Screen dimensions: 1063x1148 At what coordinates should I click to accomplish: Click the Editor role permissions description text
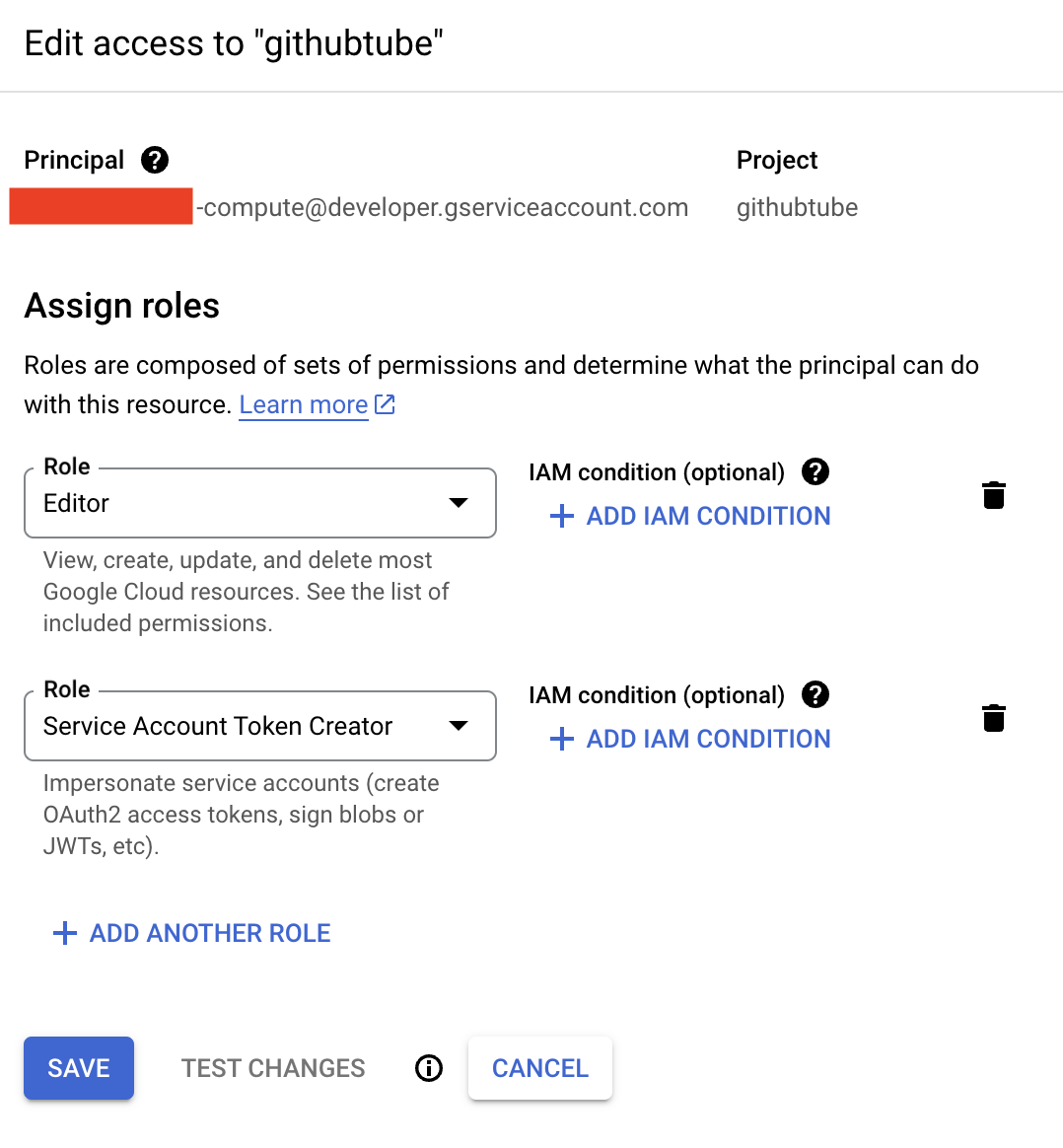(246, 592)
